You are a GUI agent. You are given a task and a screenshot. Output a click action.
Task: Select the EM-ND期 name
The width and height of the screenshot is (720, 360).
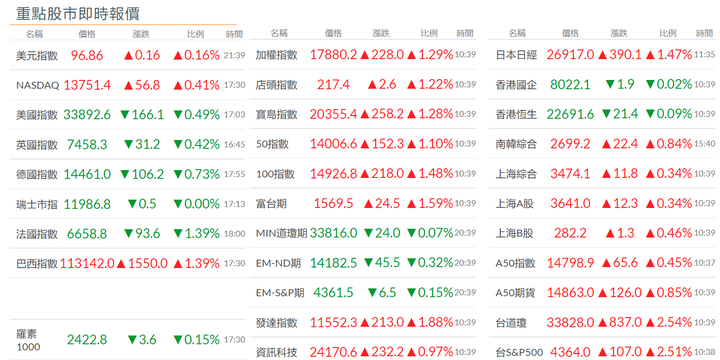(x=278, y=263)
